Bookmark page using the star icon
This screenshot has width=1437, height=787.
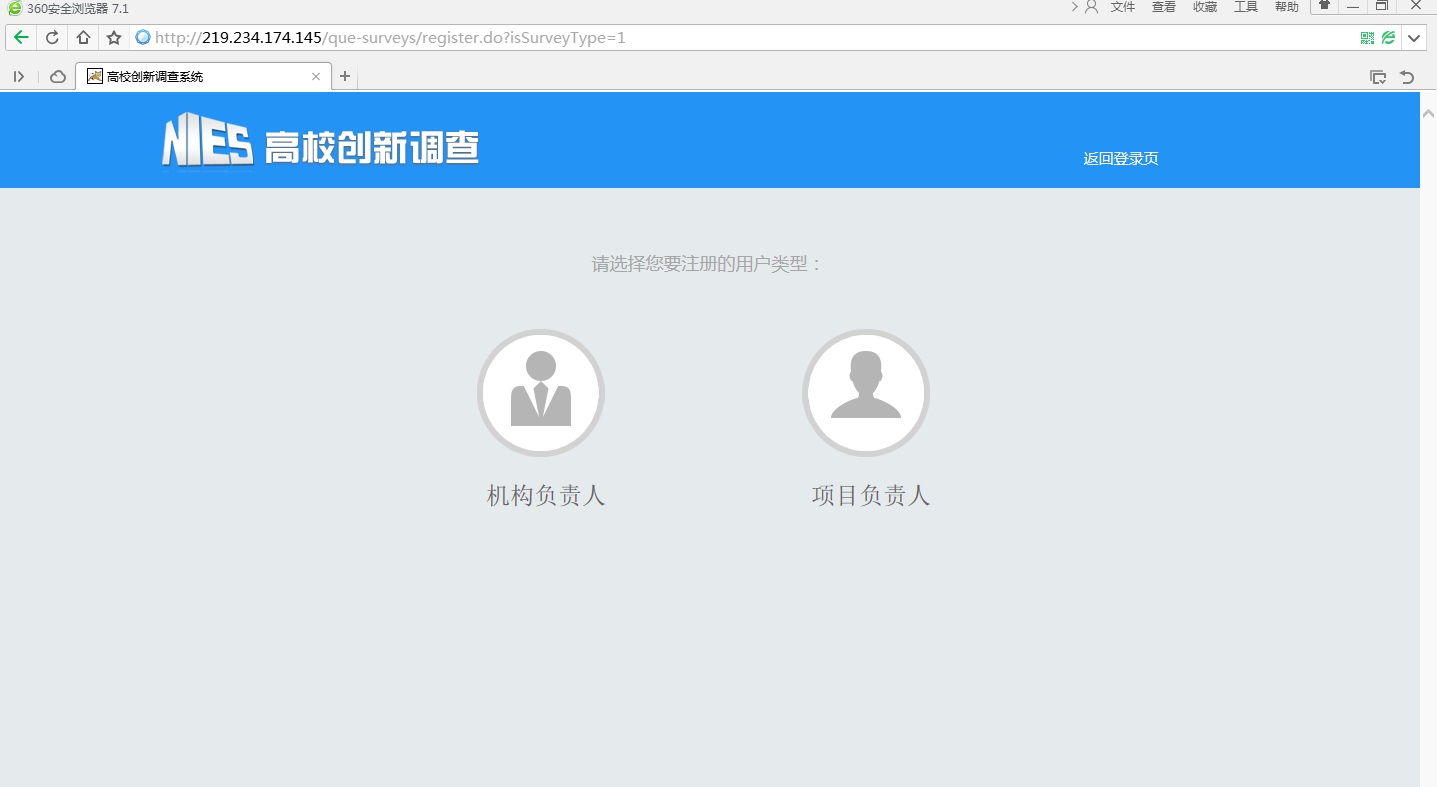[114, 37]
